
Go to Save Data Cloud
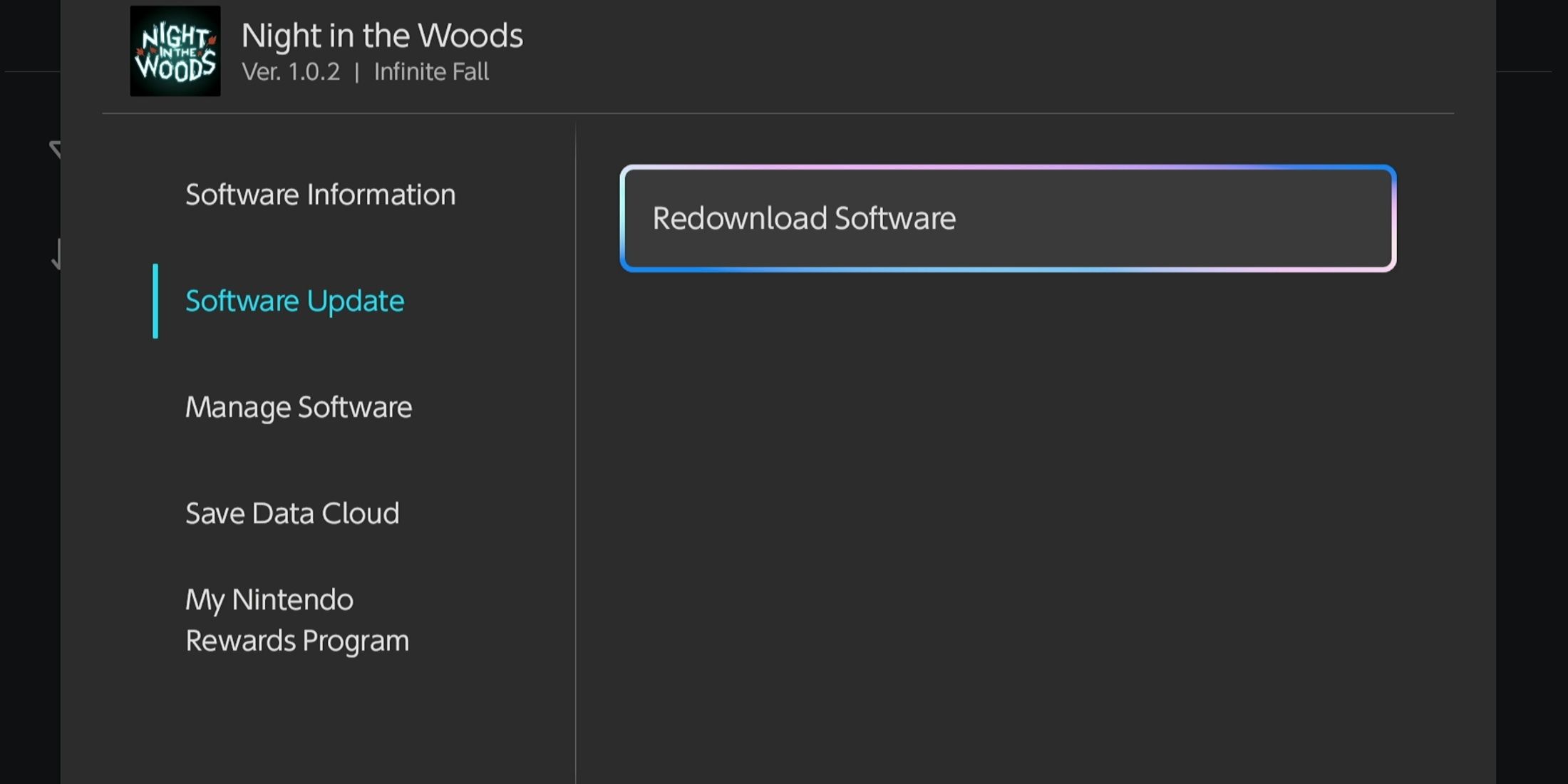click(292, 513)
